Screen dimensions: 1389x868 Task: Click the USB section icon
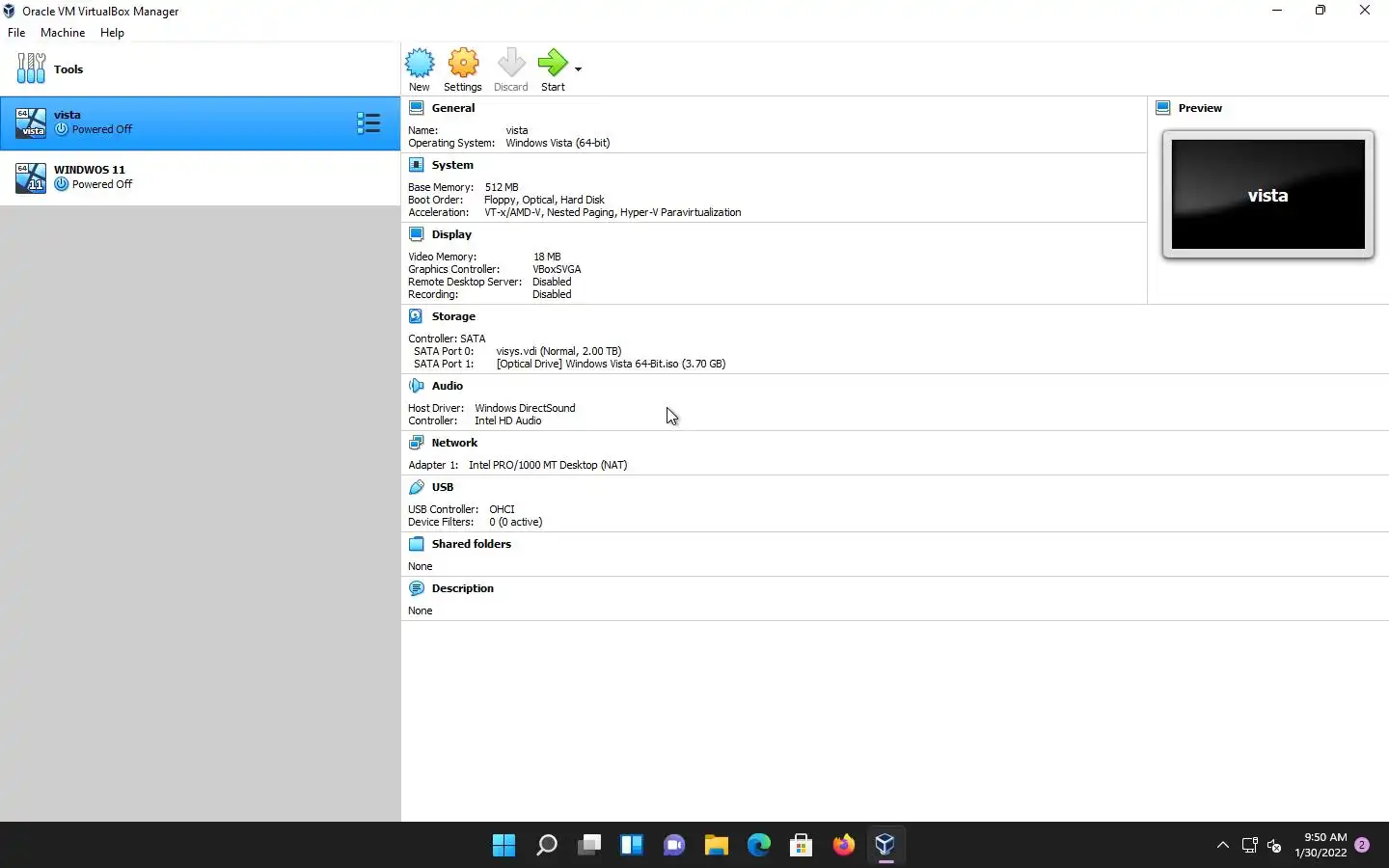pyautogui.click(x=416, y=487)
